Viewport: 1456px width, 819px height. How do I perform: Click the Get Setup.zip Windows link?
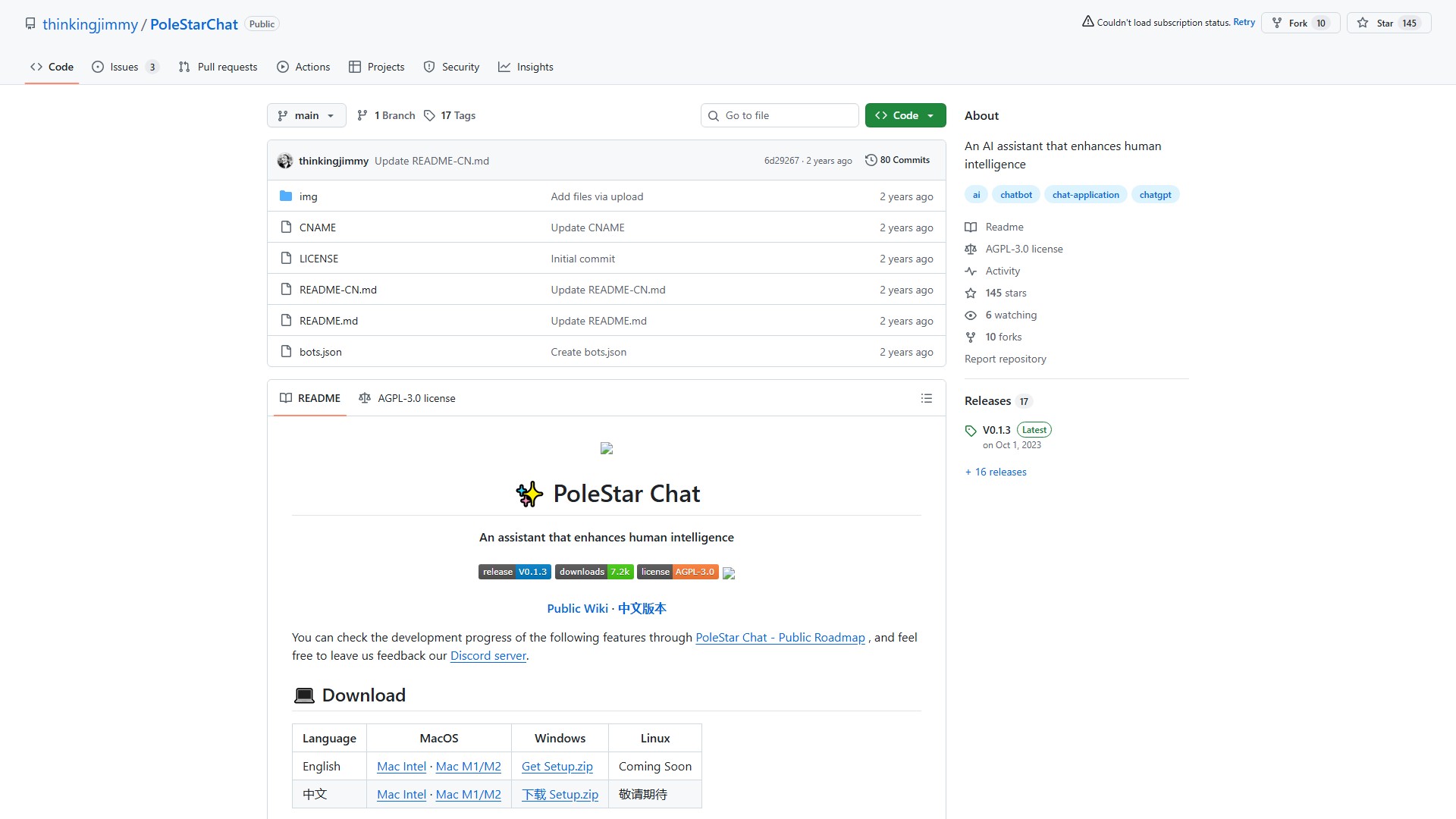click(557, 767)
